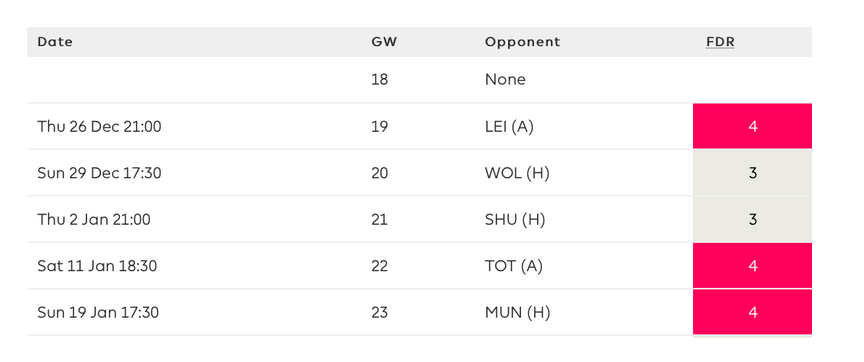Click gameweek number 23
The image size is (864, 362).
click(x=380, y=312)
